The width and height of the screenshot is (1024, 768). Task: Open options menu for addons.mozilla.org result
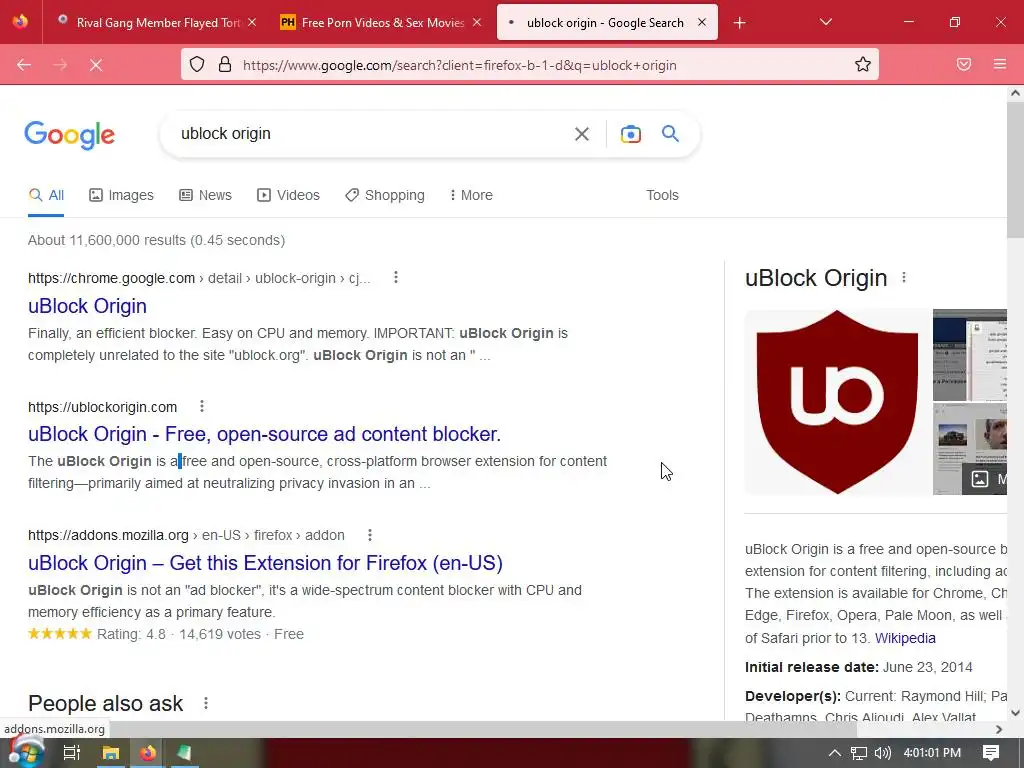tap(370, 535)
